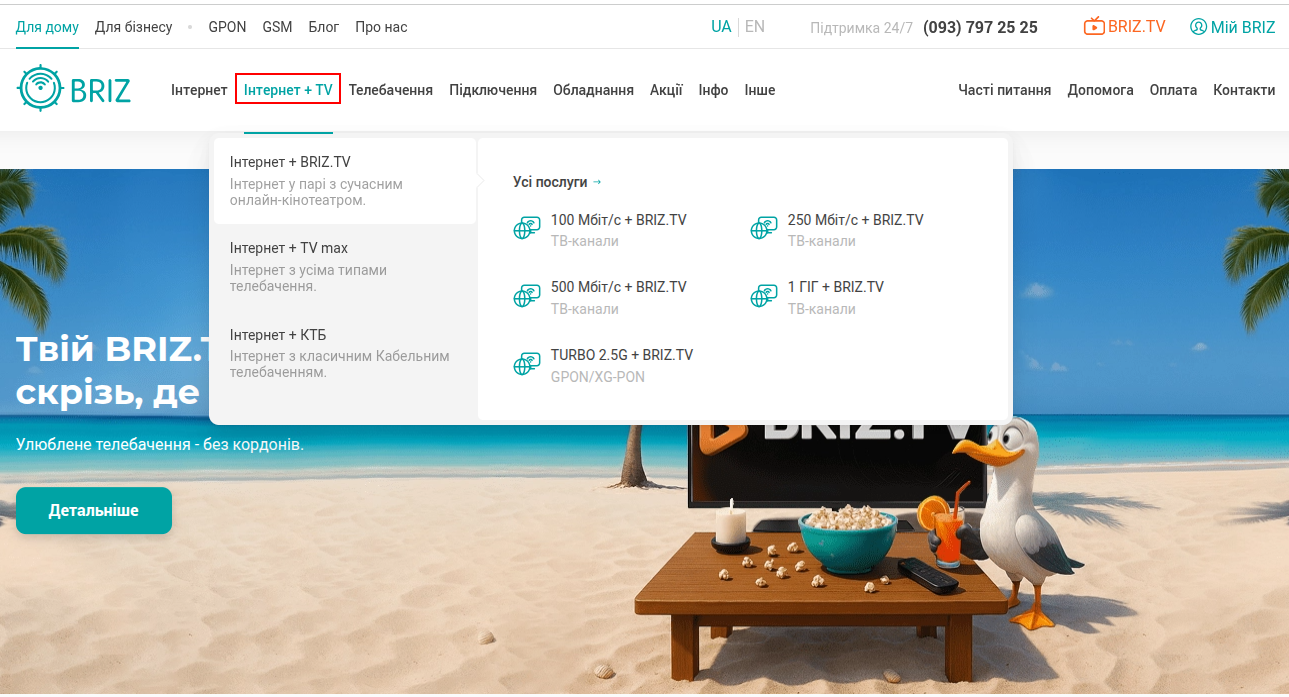
Task: Click the globe icon beside 250 Мбіт/с + BRIZ.TV
Action: [763, 229]
